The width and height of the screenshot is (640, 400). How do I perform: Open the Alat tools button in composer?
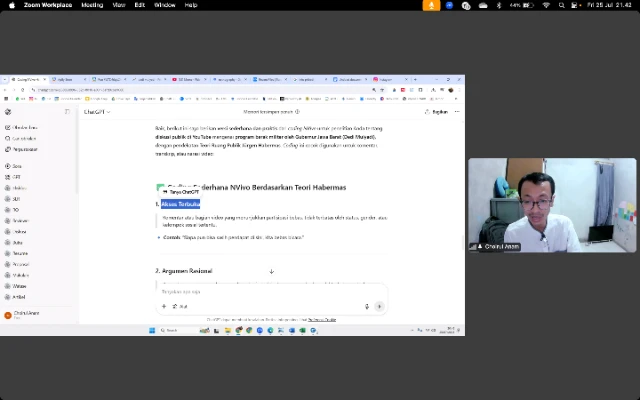click(x=180, y=306)
